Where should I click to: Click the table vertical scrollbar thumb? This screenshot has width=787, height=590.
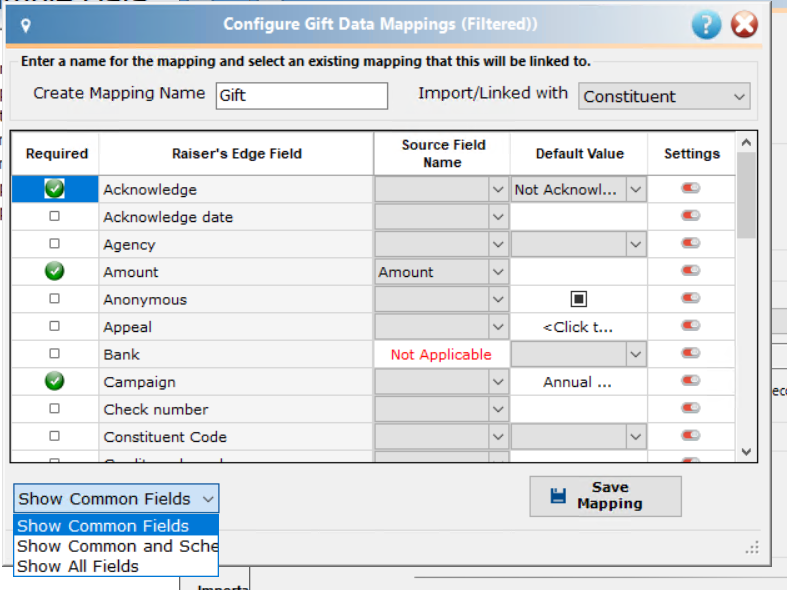pos(746,196)
